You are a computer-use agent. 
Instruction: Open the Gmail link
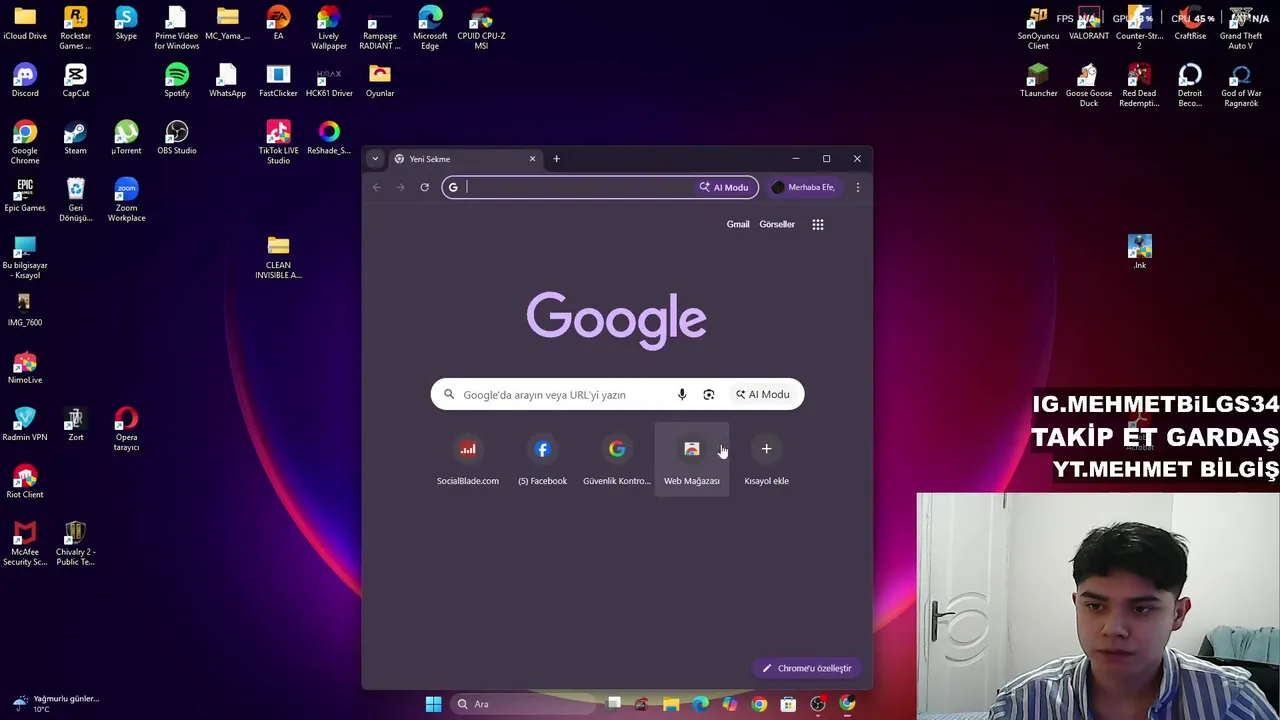pyautogui.click(x=738, y=224)
